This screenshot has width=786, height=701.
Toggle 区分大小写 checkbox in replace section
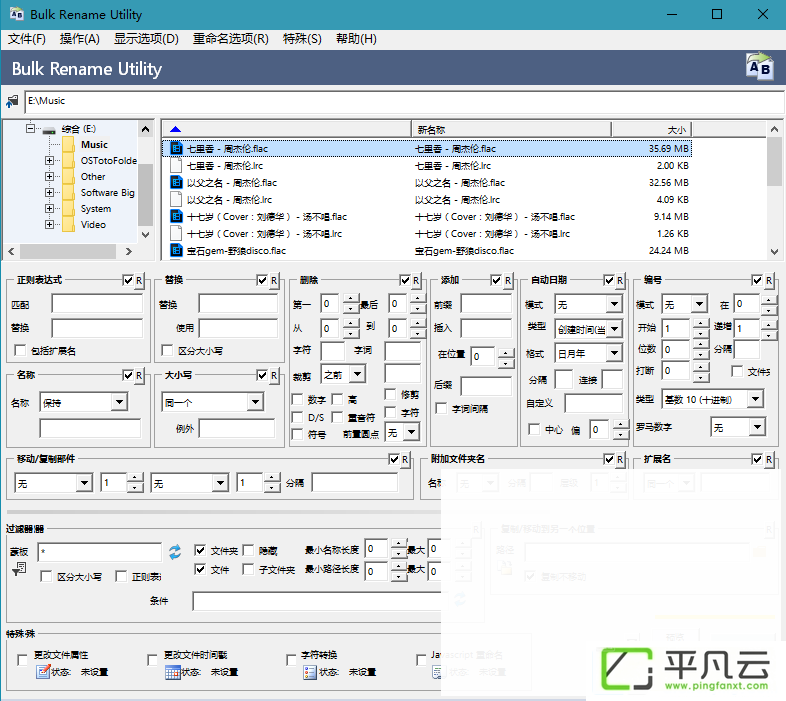click(x=167, y=350)
